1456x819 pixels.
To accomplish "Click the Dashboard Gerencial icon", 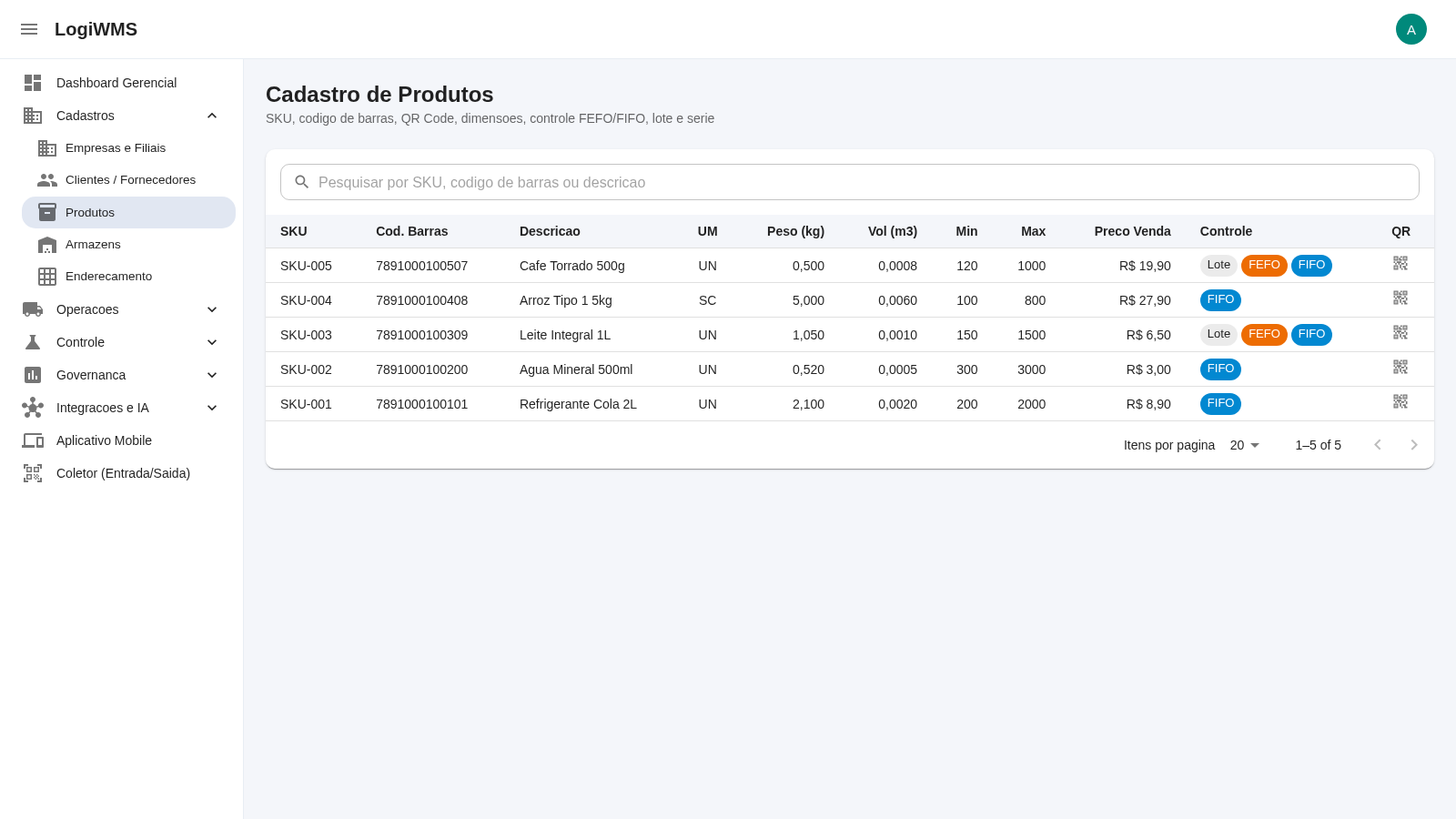I will tap(33, 83).
